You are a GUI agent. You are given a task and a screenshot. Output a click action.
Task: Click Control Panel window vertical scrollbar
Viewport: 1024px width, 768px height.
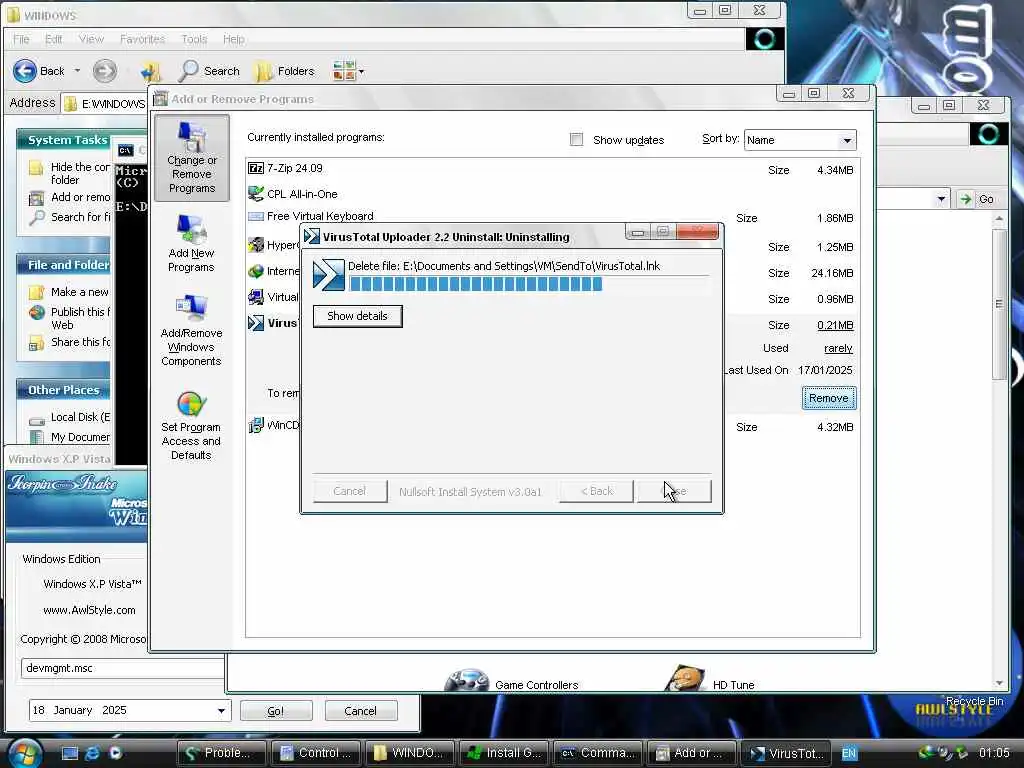point(999,451)
